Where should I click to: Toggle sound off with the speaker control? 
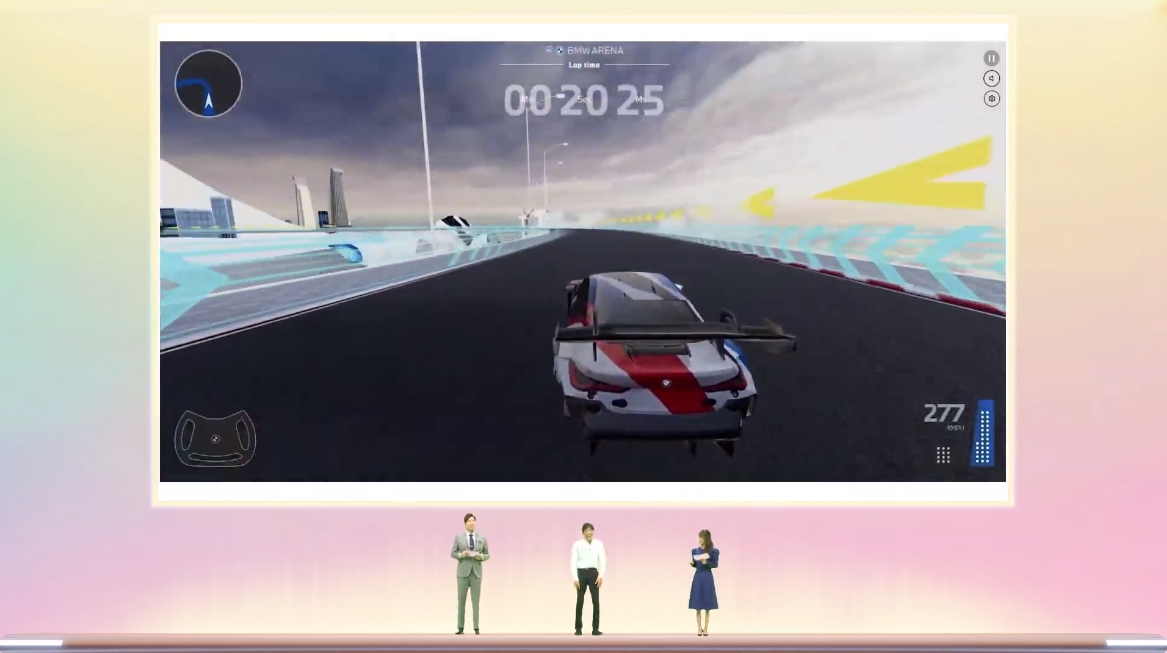tap(991, 78)
